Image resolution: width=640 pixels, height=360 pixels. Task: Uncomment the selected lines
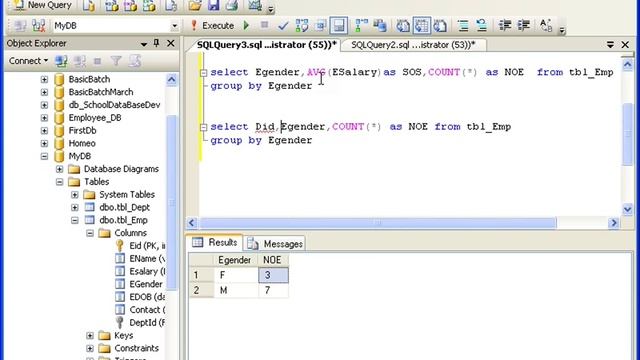point(482,26)
